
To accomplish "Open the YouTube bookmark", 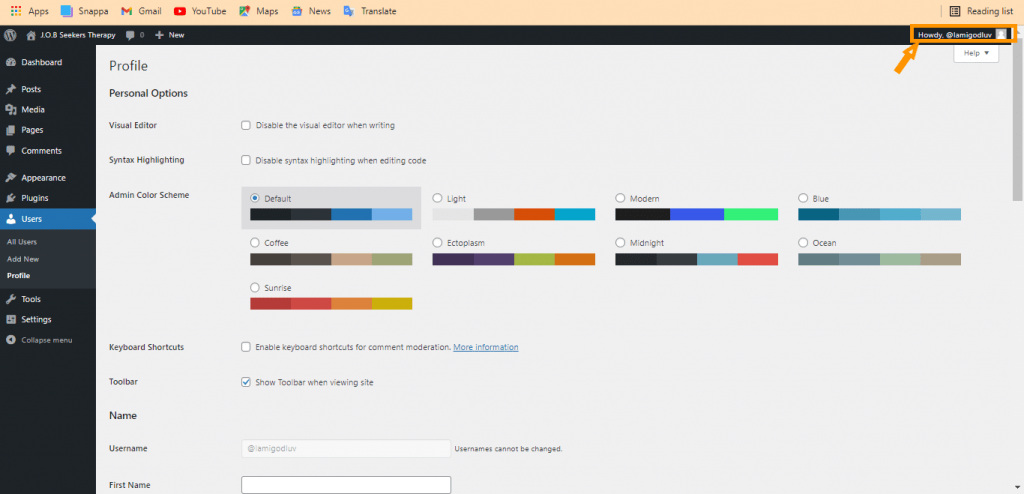I will pyautogui.click(x=200, y=11).
